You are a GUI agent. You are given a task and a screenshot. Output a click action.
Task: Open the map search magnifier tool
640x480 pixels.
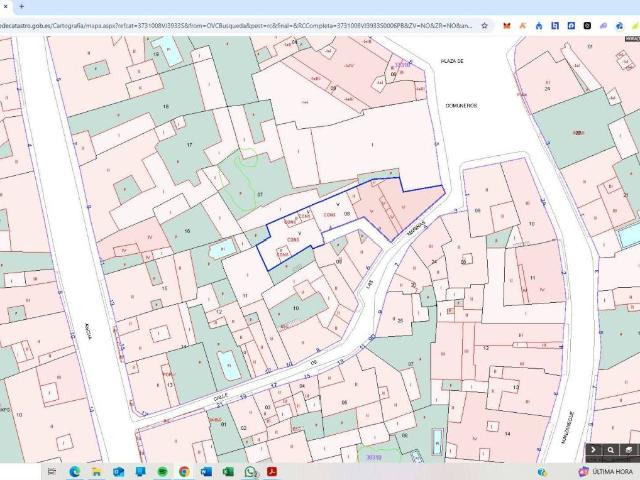(x=610, y=450)
